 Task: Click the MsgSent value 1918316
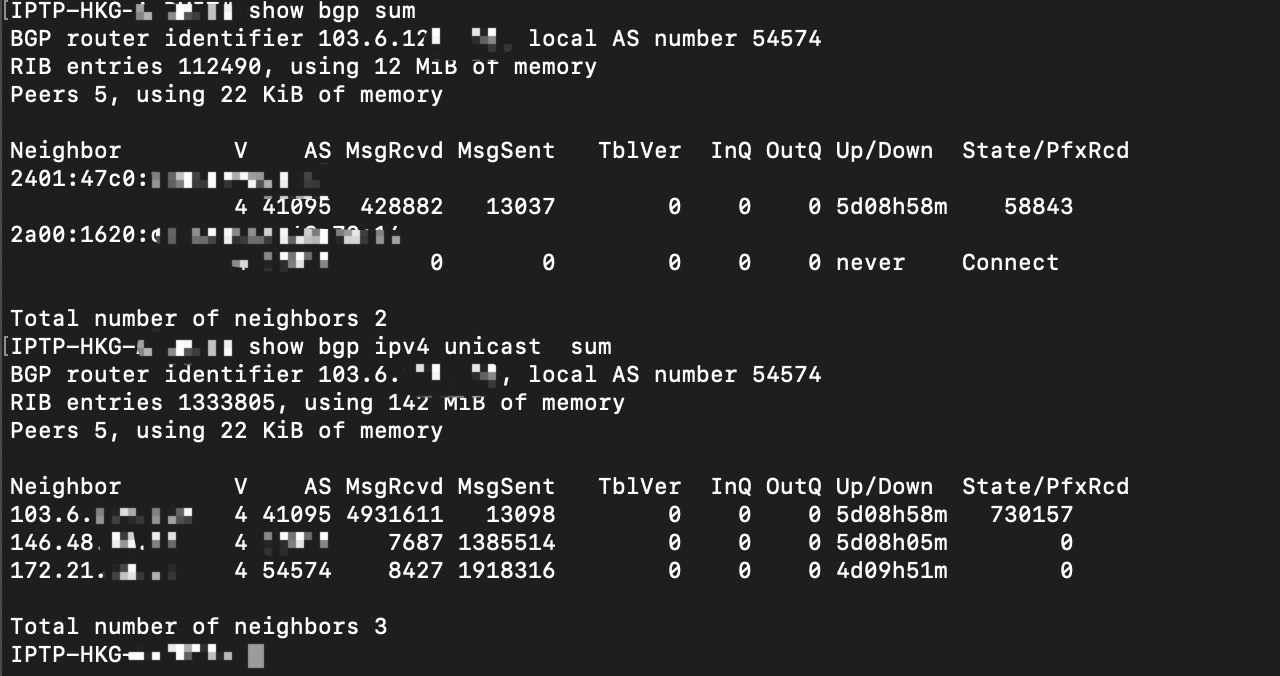(506, 571)
